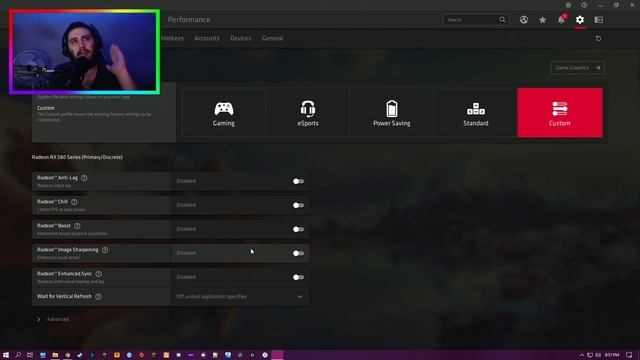
Task: Show hidden system tray icons chevron
Action: click(x=582, y=355)
